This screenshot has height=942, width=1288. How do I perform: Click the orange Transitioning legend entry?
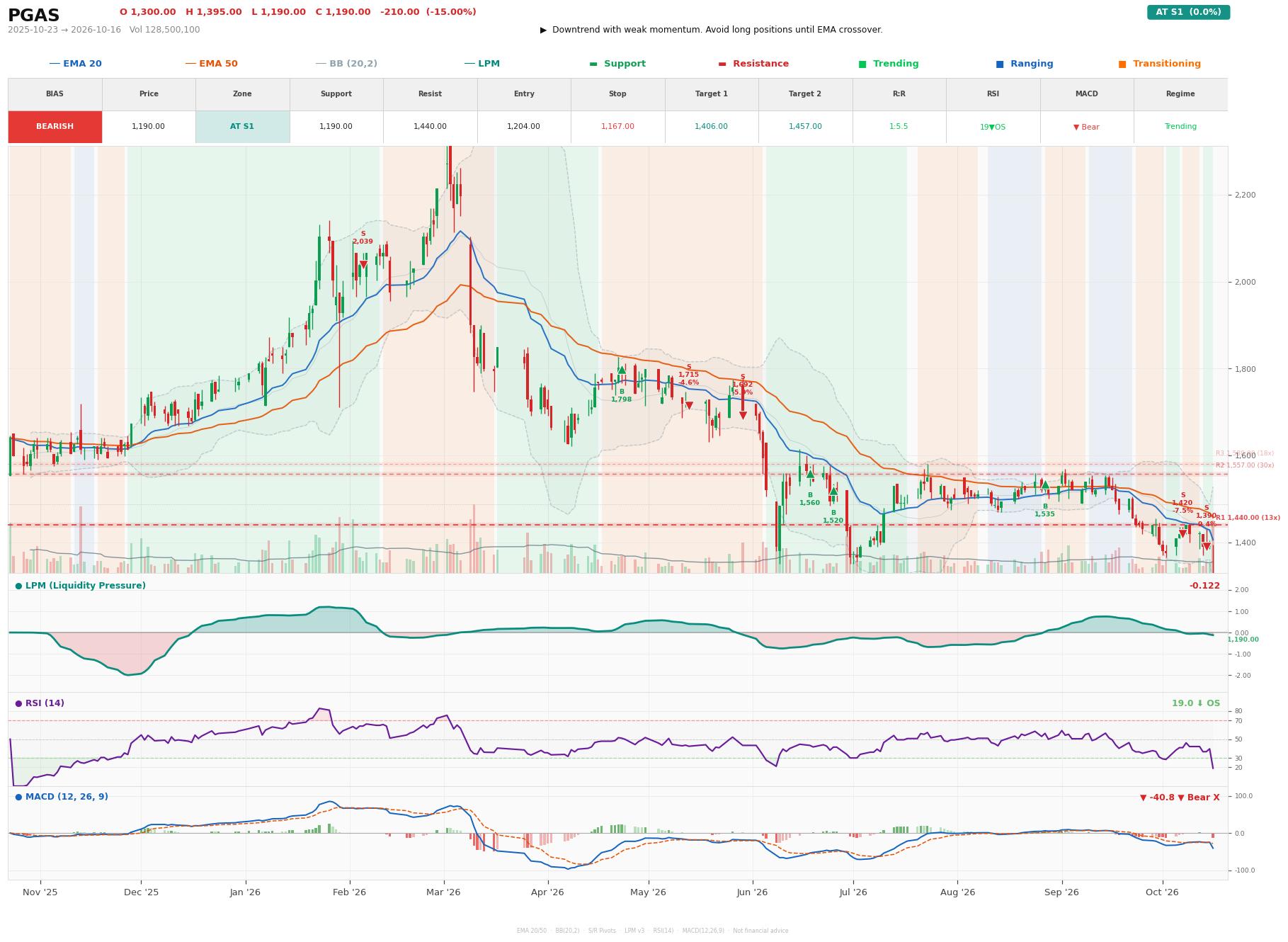[1160, 64]
